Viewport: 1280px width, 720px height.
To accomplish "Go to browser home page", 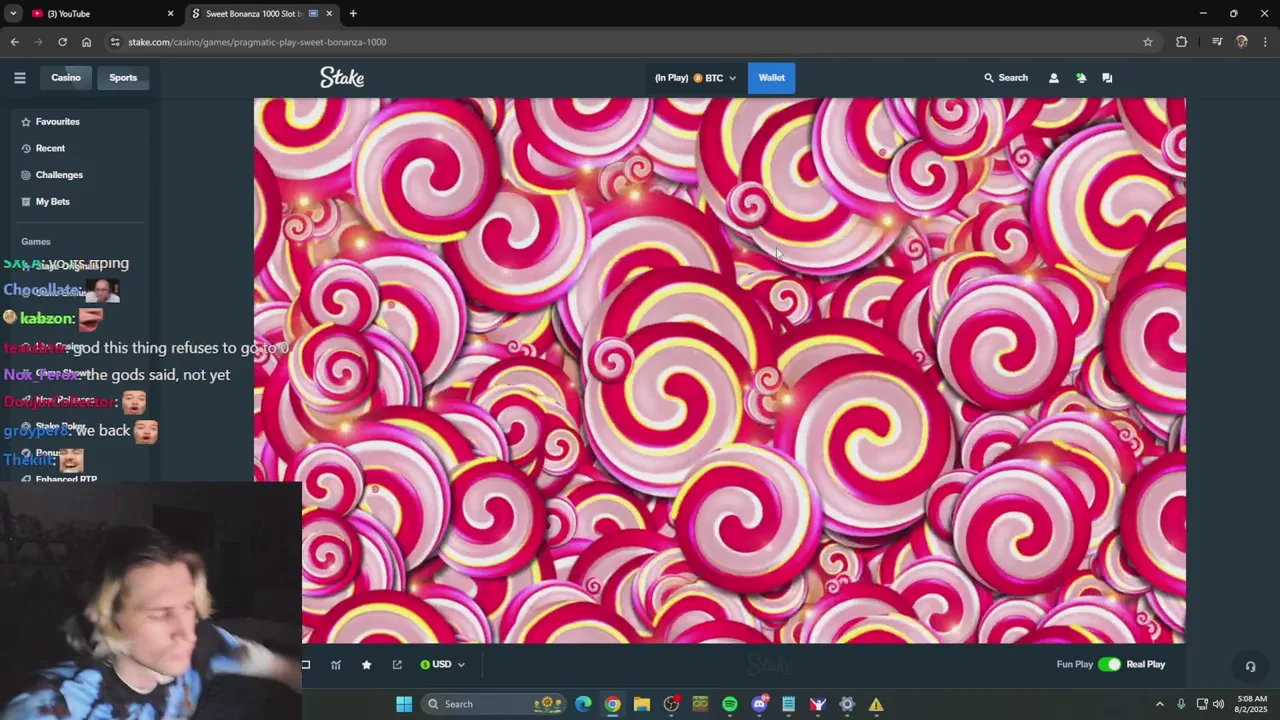I will tap(86, 42).
